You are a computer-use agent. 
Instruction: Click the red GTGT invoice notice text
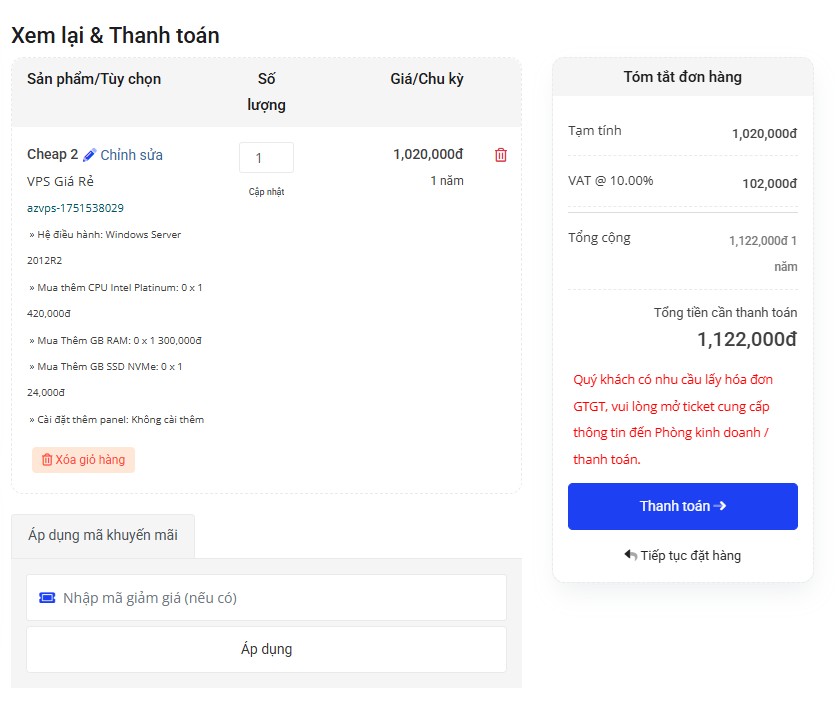pyautogui.click(x=672, y=420)
